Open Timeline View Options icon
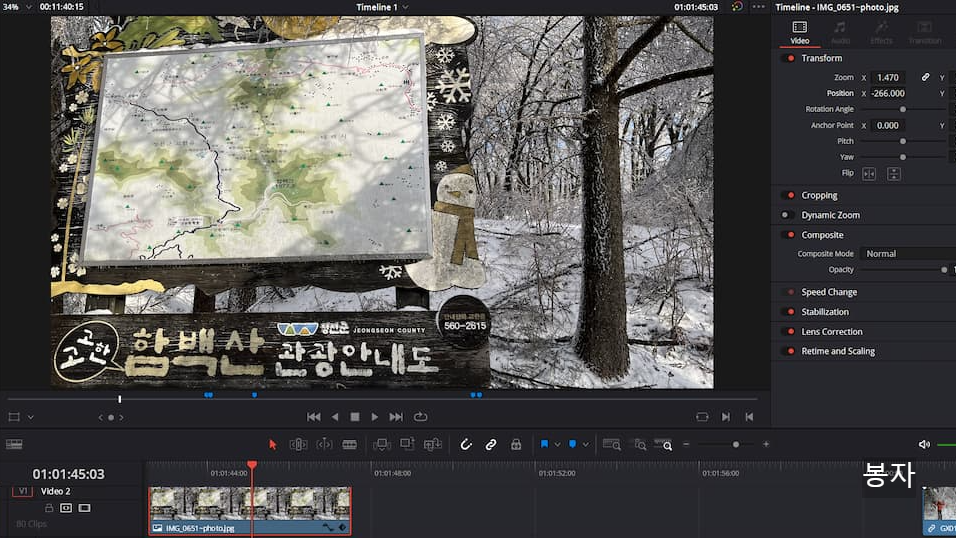Image resolution: width=956 pixels, height=538 pixels. [x=14, y=445]
